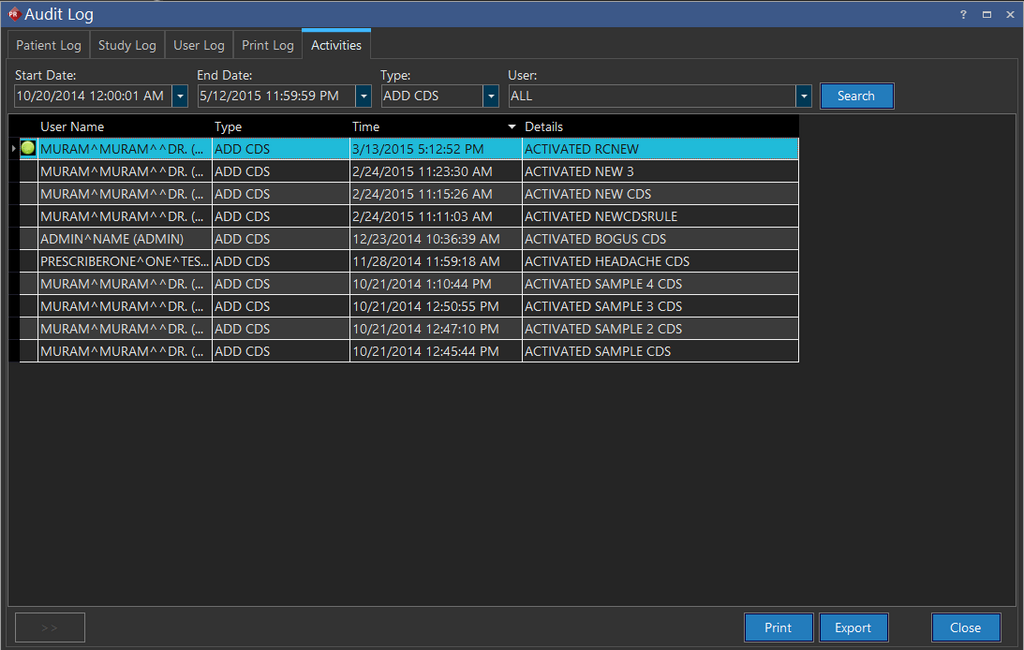Click the sort arrow in Time column
The width and height of the screenshot is (1024, 650).
(x=512, y=127)
